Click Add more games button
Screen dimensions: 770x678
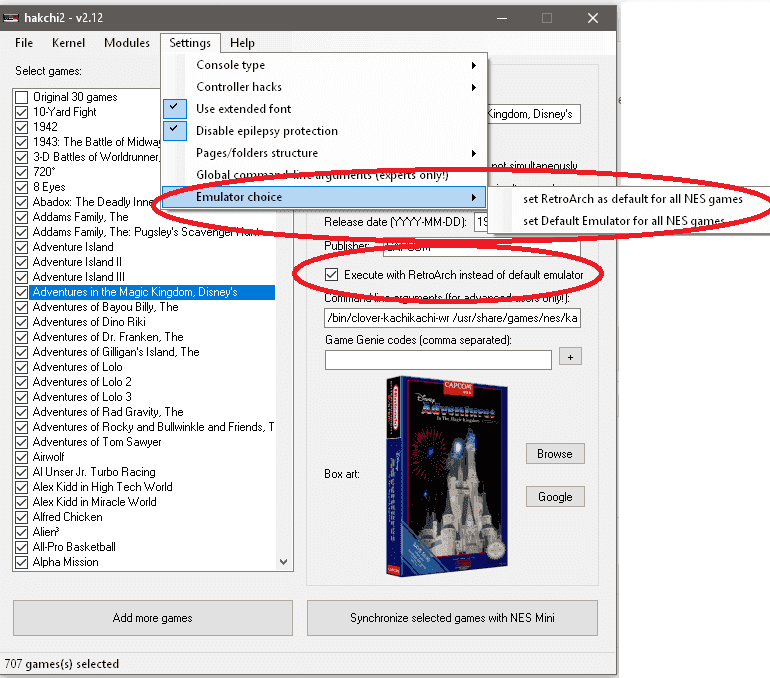(153, 618)
